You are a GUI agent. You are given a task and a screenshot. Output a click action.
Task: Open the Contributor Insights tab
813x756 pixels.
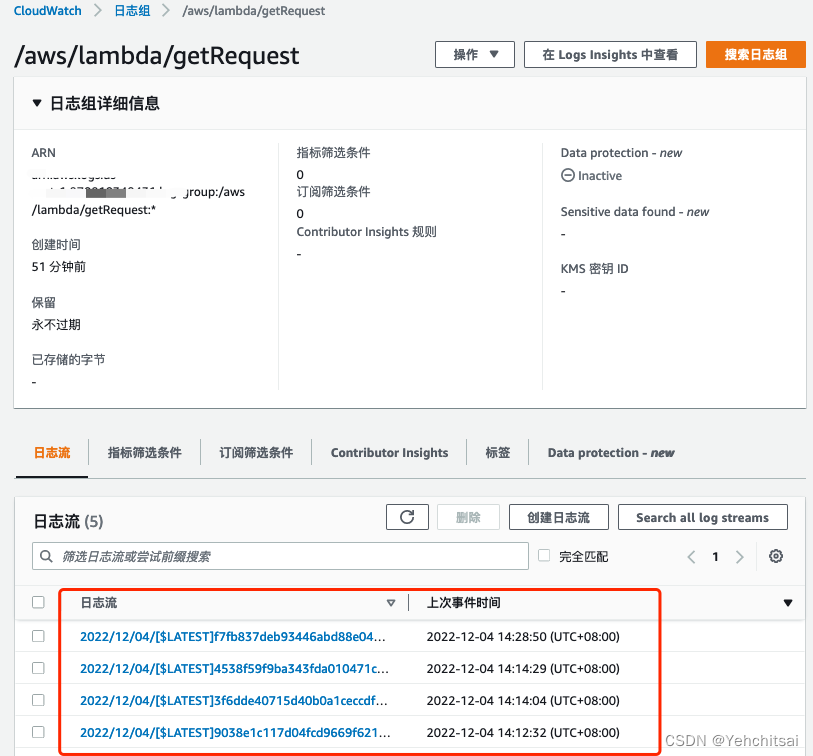[389, 453]
